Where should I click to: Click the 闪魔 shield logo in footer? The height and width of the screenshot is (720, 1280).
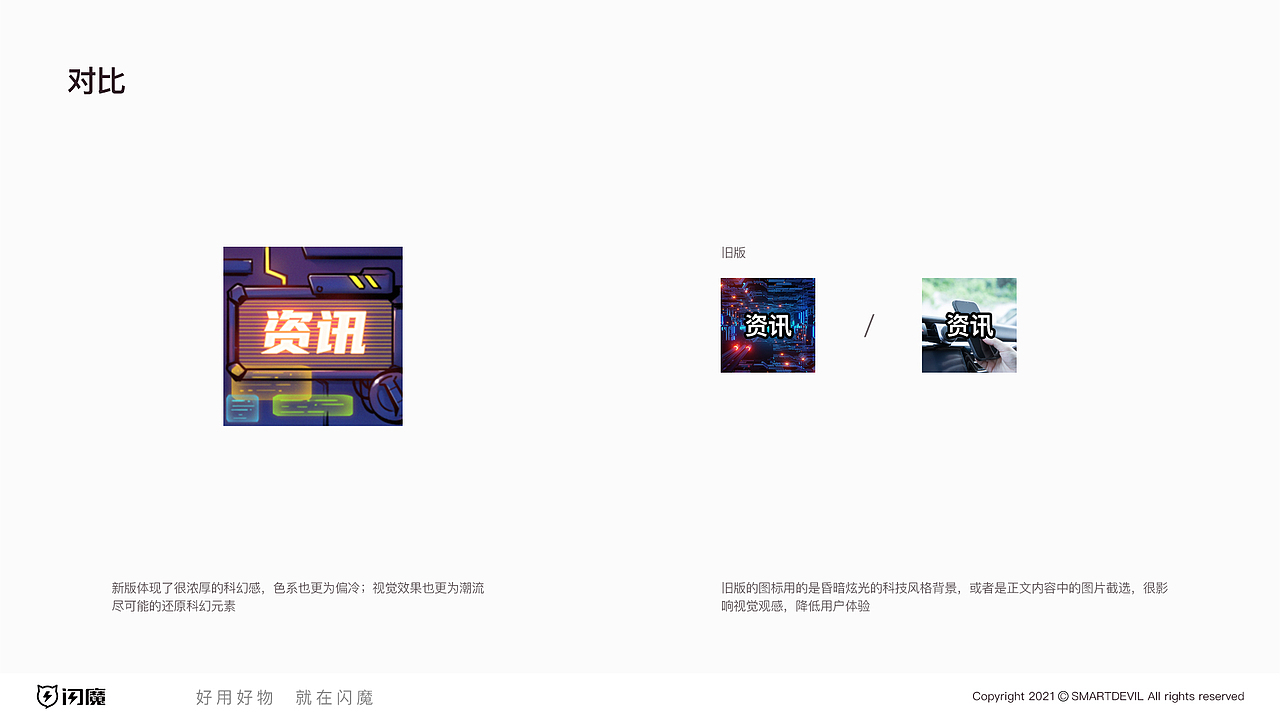71,697
